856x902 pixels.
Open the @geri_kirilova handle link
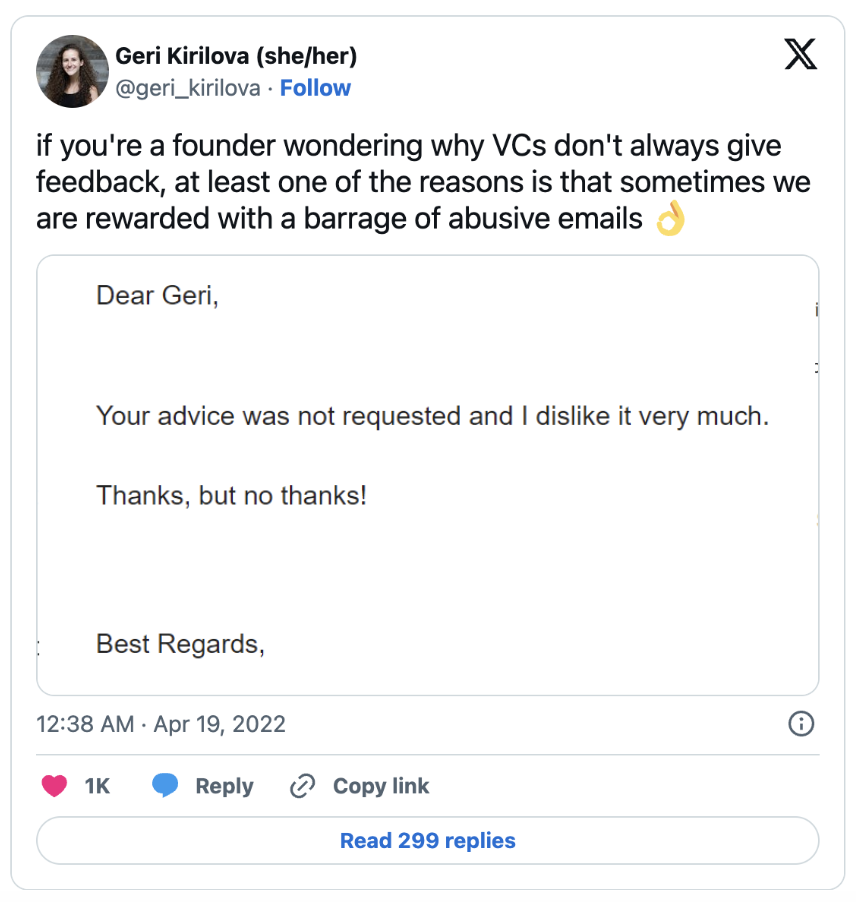point(188,88)
